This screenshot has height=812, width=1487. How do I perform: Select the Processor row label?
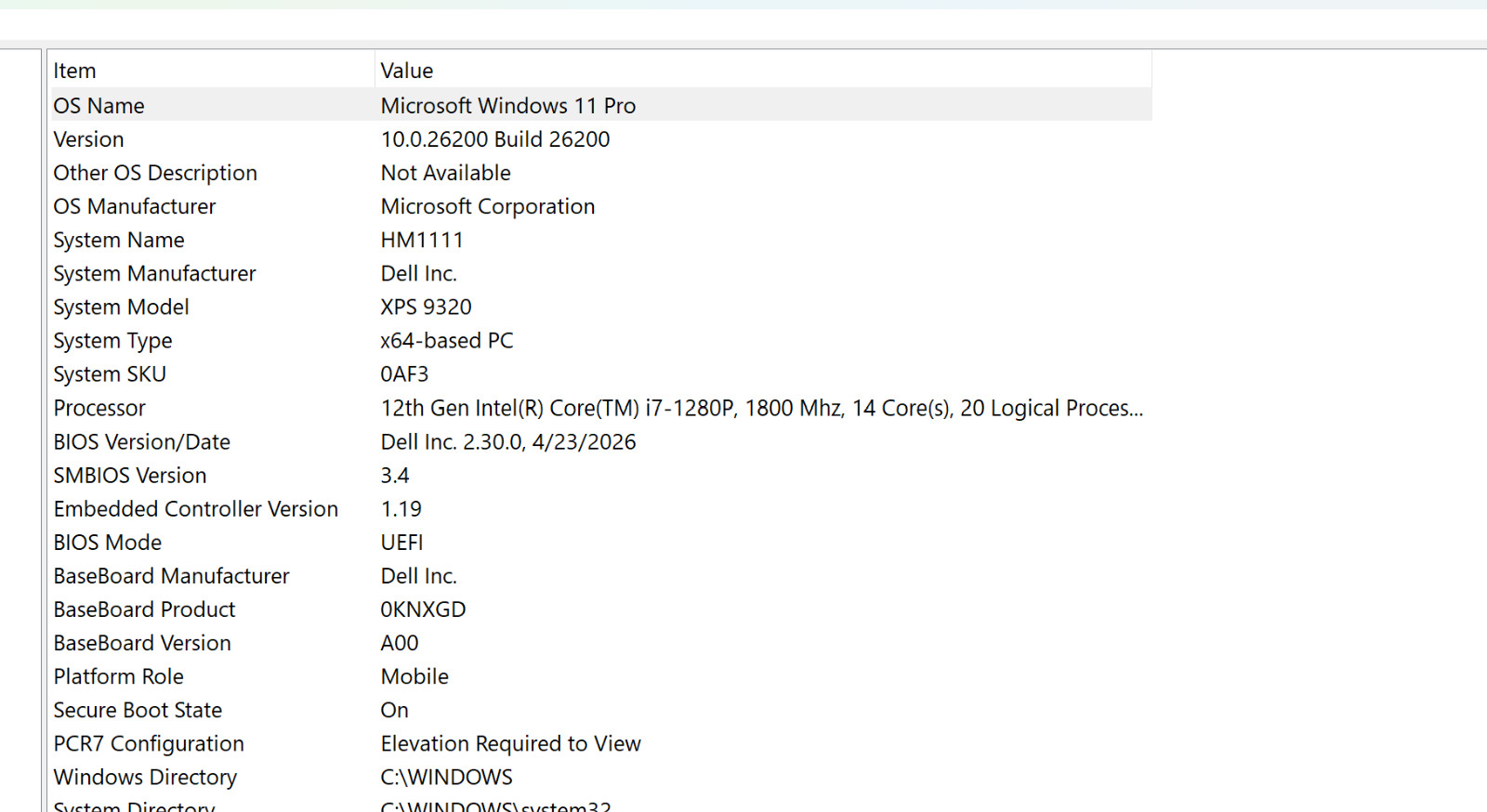(99, 408)
